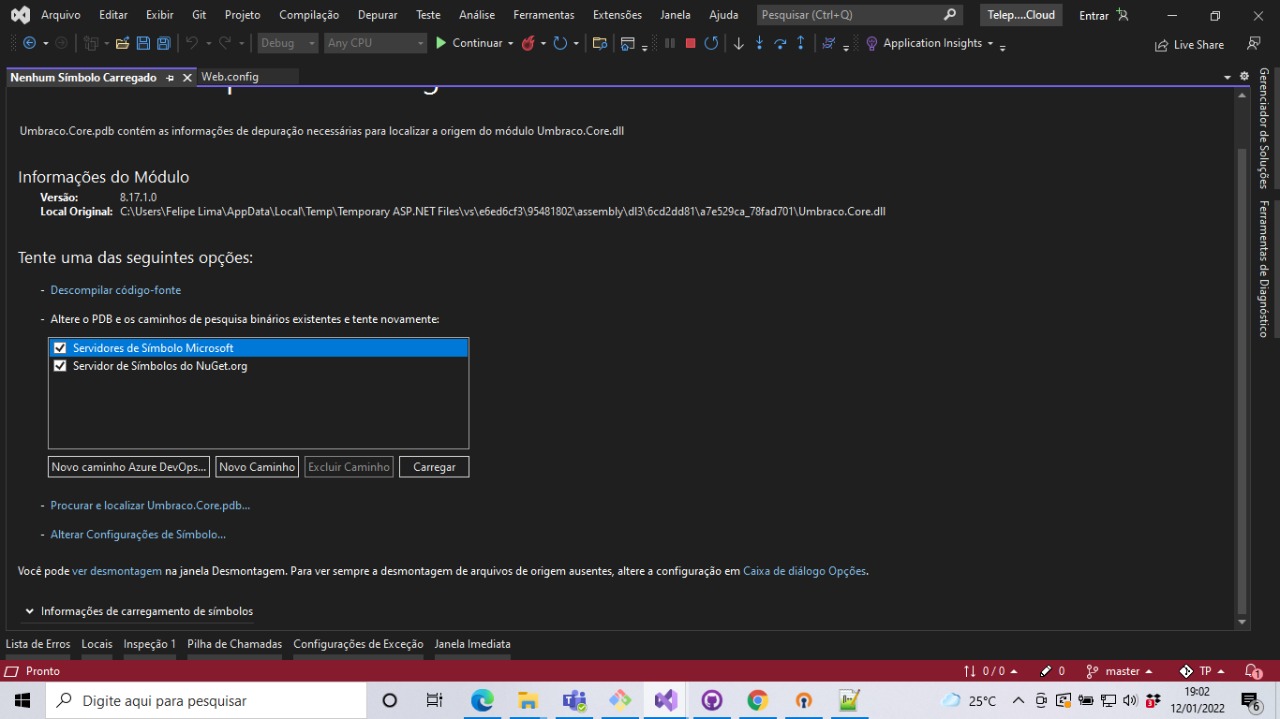Uncheck Servidor de Símbolos do NuGet.org checkbox

60,366
